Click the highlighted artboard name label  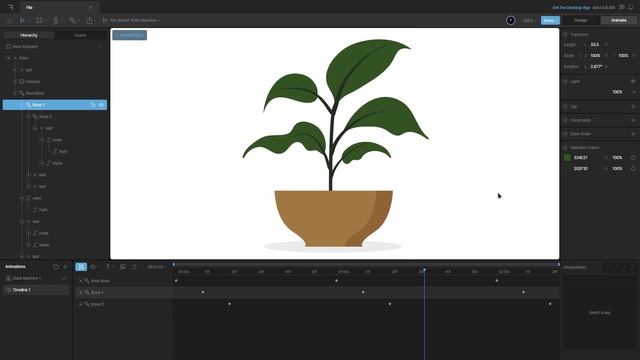[130, 35]
